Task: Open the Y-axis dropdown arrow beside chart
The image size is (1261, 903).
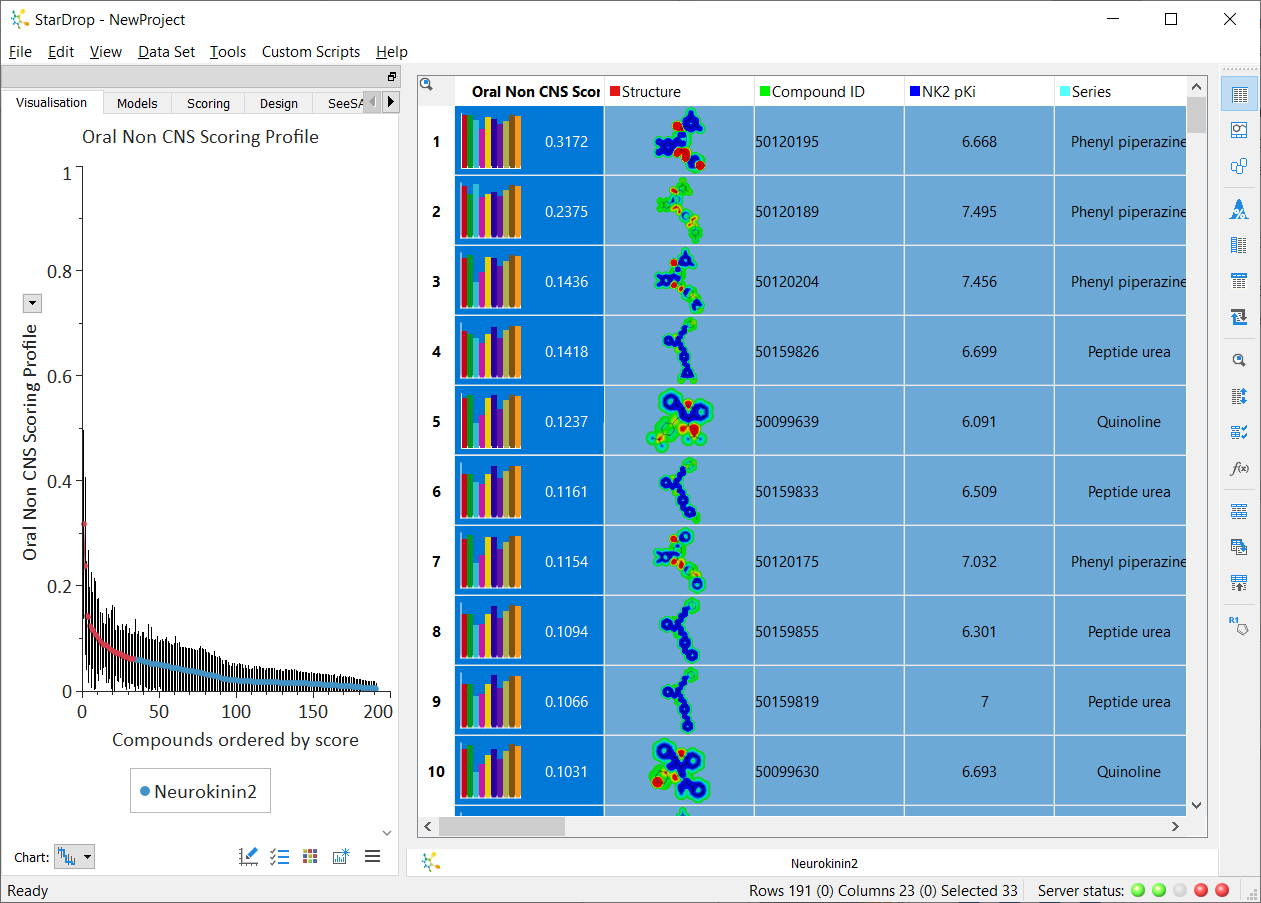Action: coord(32,304)
